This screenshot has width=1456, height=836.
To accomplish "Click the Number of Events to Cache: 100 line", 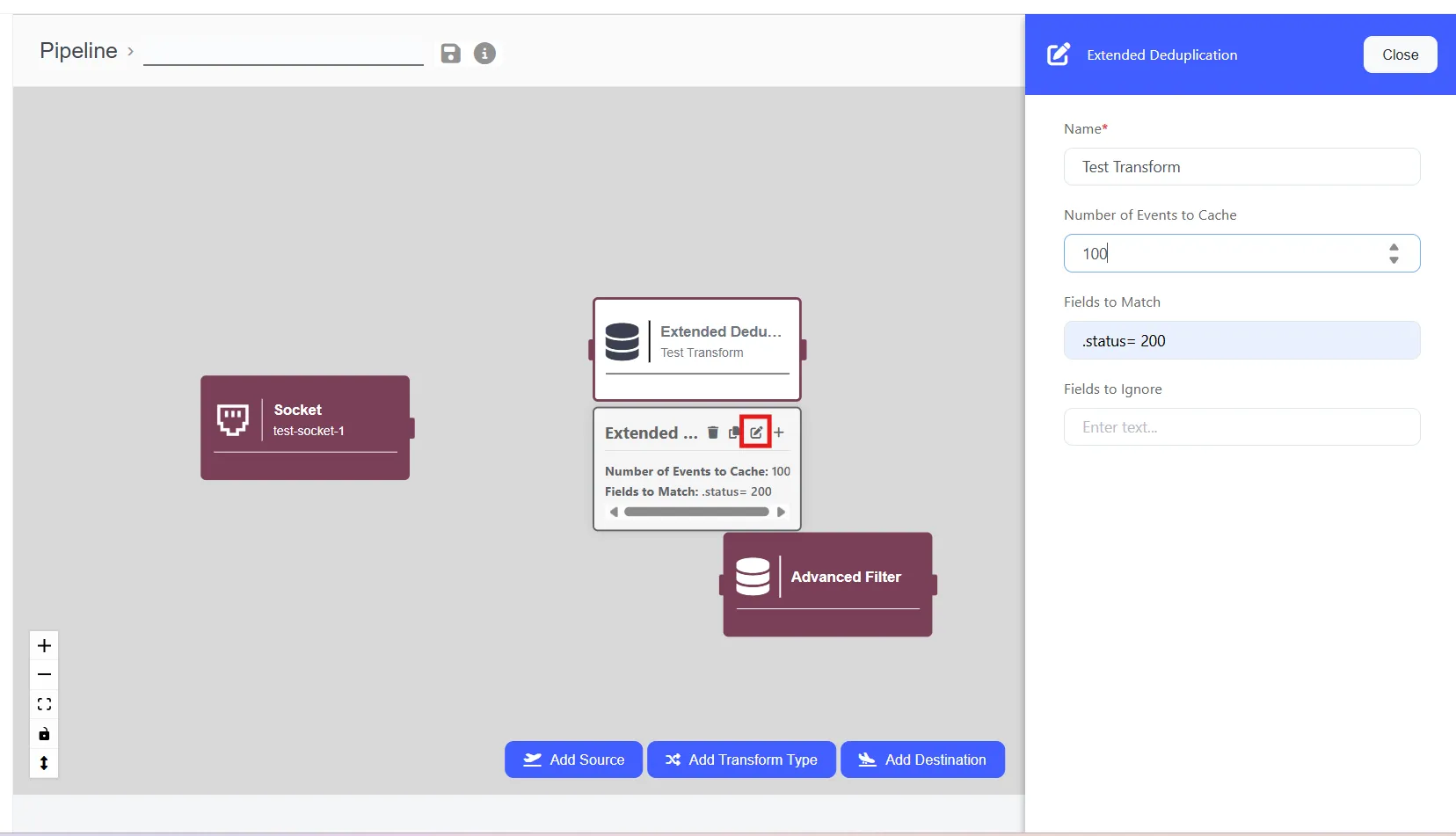I will point(697,471).
